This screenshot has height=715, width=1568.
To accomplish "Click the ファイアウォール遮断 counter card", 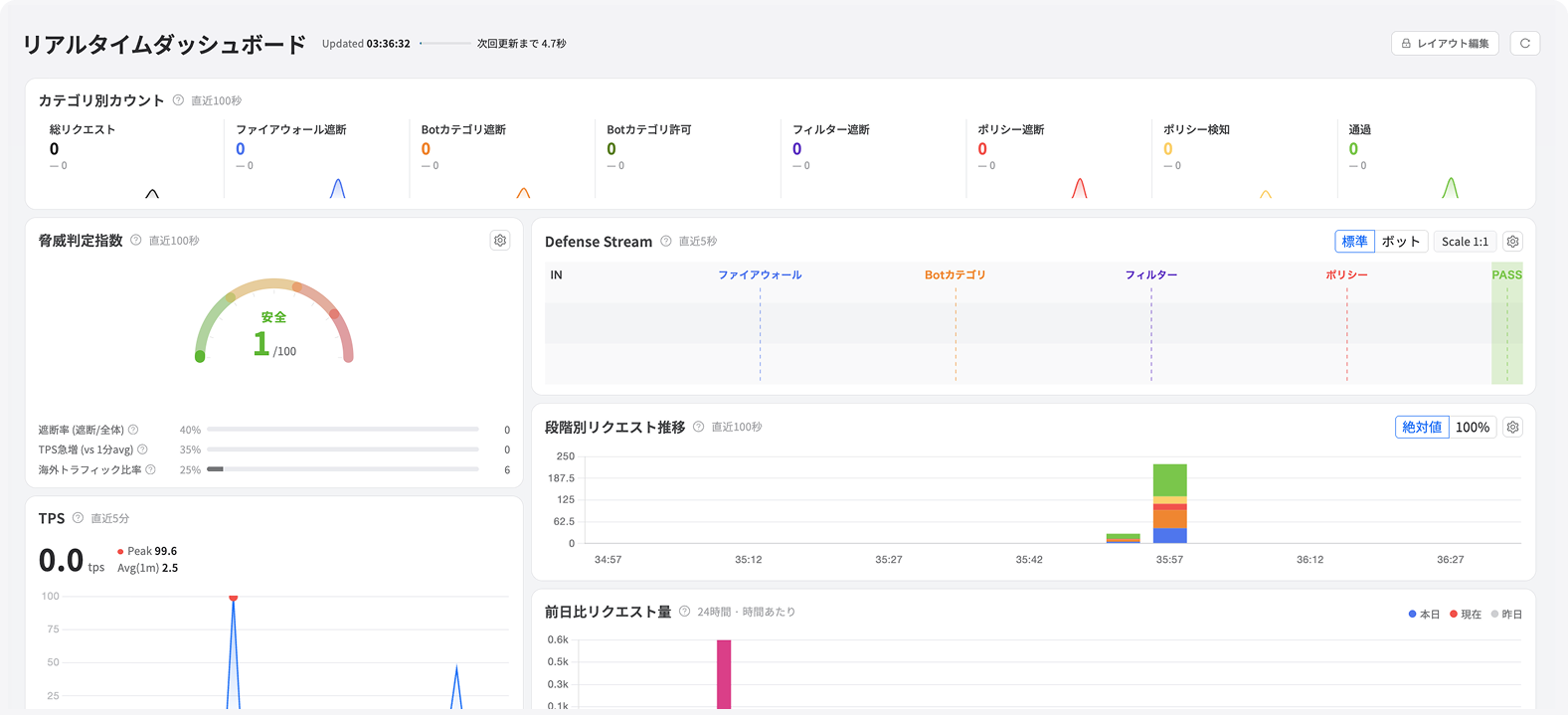I will tap(316, 159).
